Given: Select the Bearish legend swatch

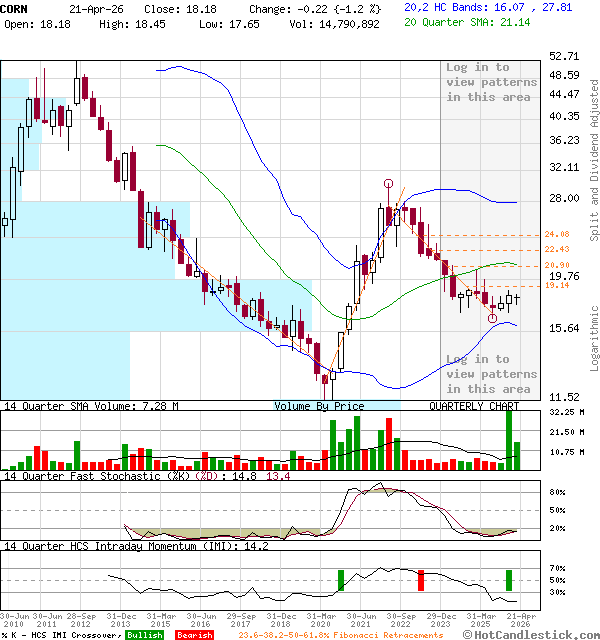Looking at the screenshot, I should pyautogui.click(x=195, y=635).
